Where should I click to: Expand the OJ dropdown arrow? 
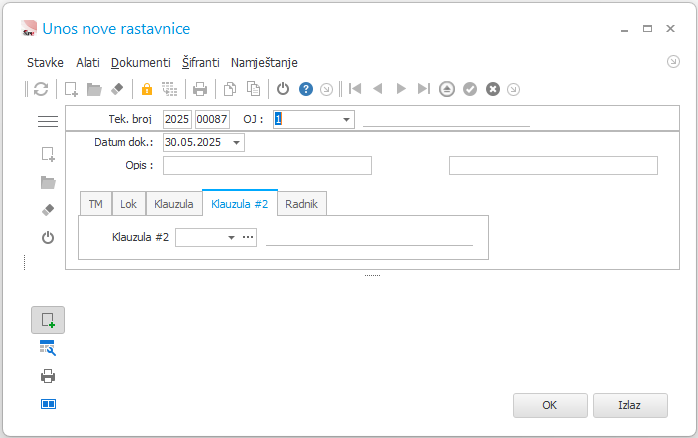coord(346,119)
